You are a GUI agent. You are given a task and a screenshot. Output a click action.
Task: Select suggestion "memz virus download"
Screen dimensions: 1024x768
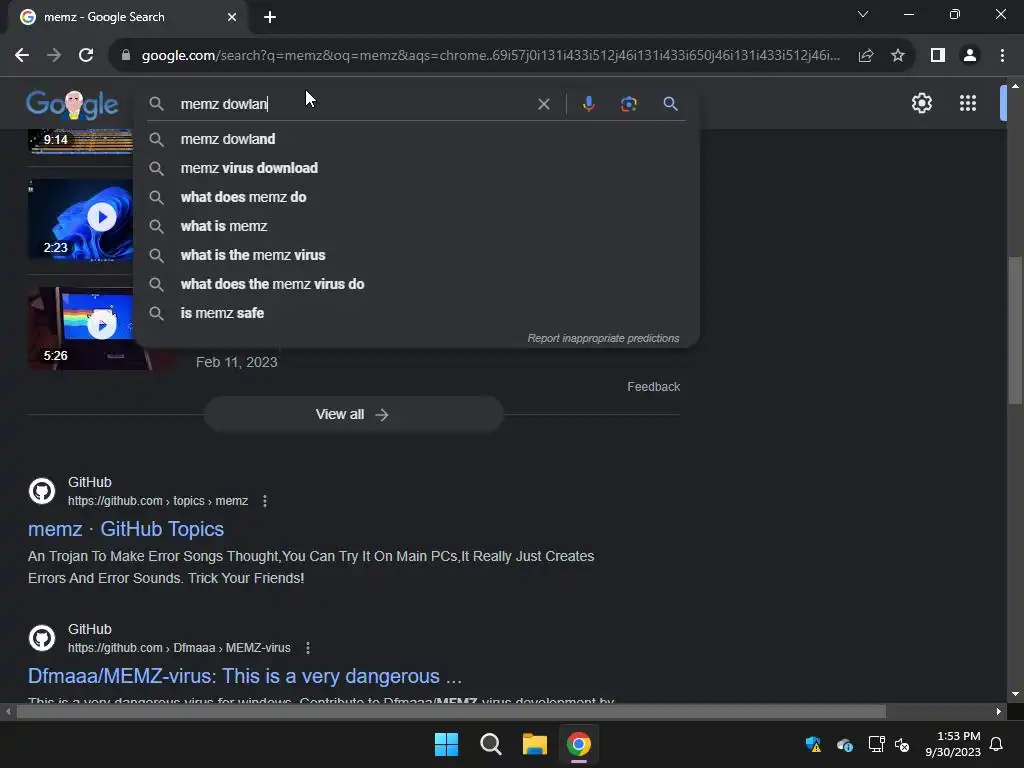coord(416,168)
